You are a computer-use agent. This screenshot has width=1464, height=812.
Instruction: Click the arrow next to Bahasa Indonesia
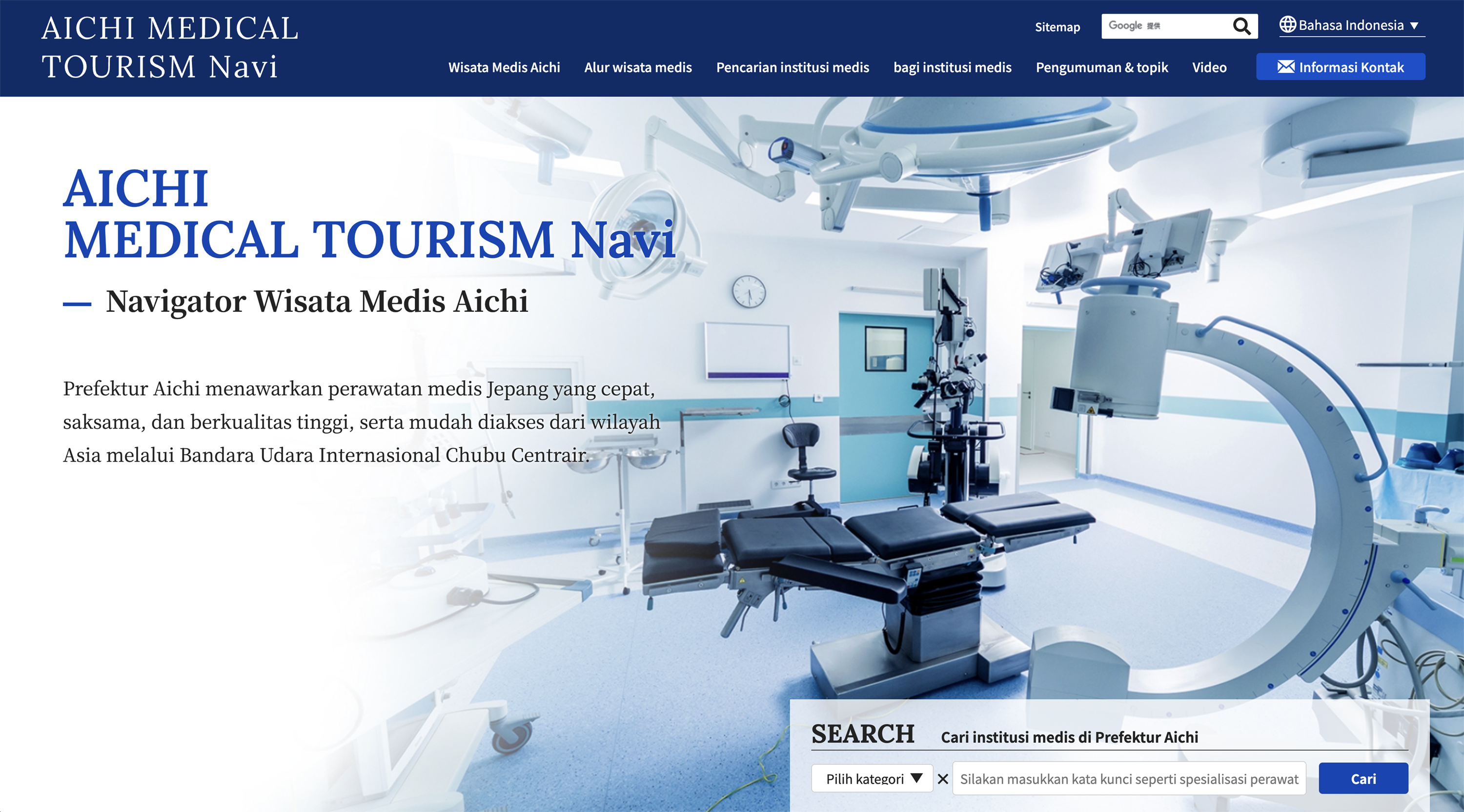[x=1415, y=25]
